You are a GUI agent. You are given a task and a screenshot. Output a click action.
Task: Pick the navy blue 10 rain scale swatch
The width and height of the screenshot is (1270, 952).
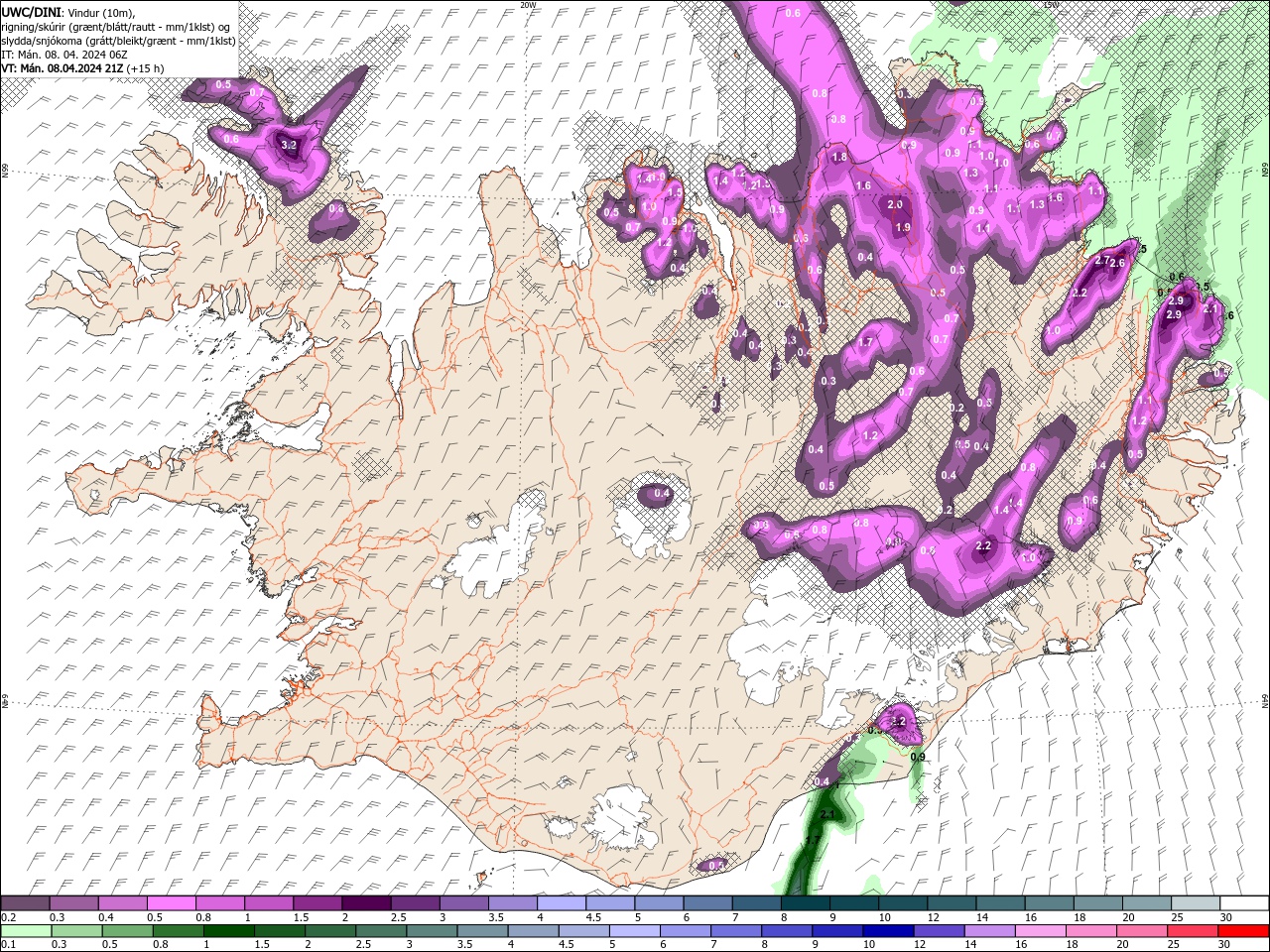888,931
